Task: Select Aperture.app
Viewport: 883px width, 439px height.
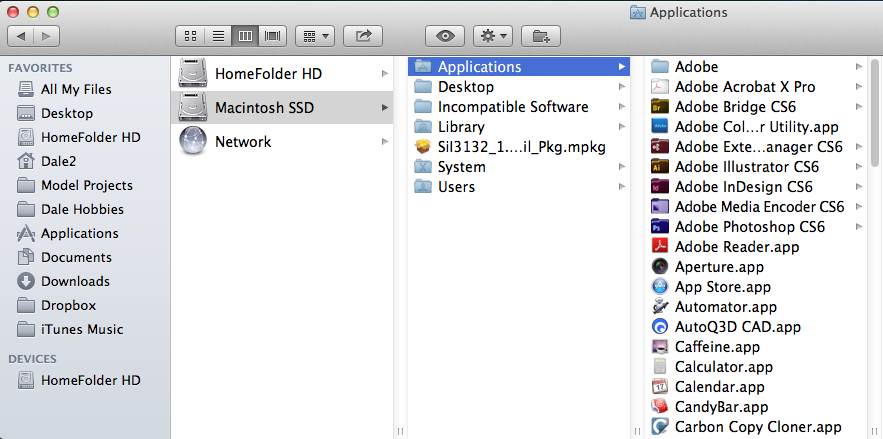Action: 757,267
